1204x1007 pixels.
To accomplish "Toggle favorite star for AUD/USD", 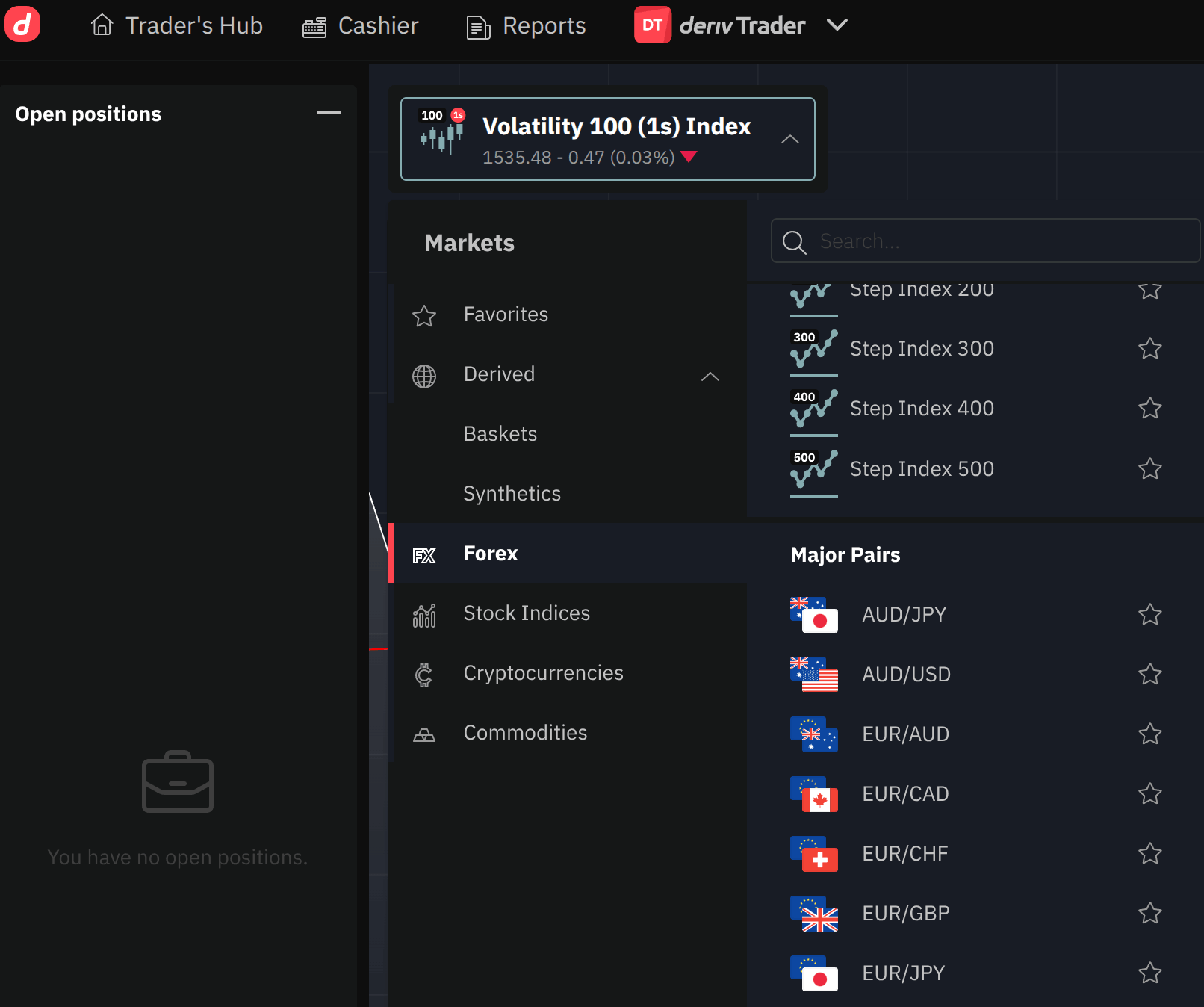I will click(1149, 675).
